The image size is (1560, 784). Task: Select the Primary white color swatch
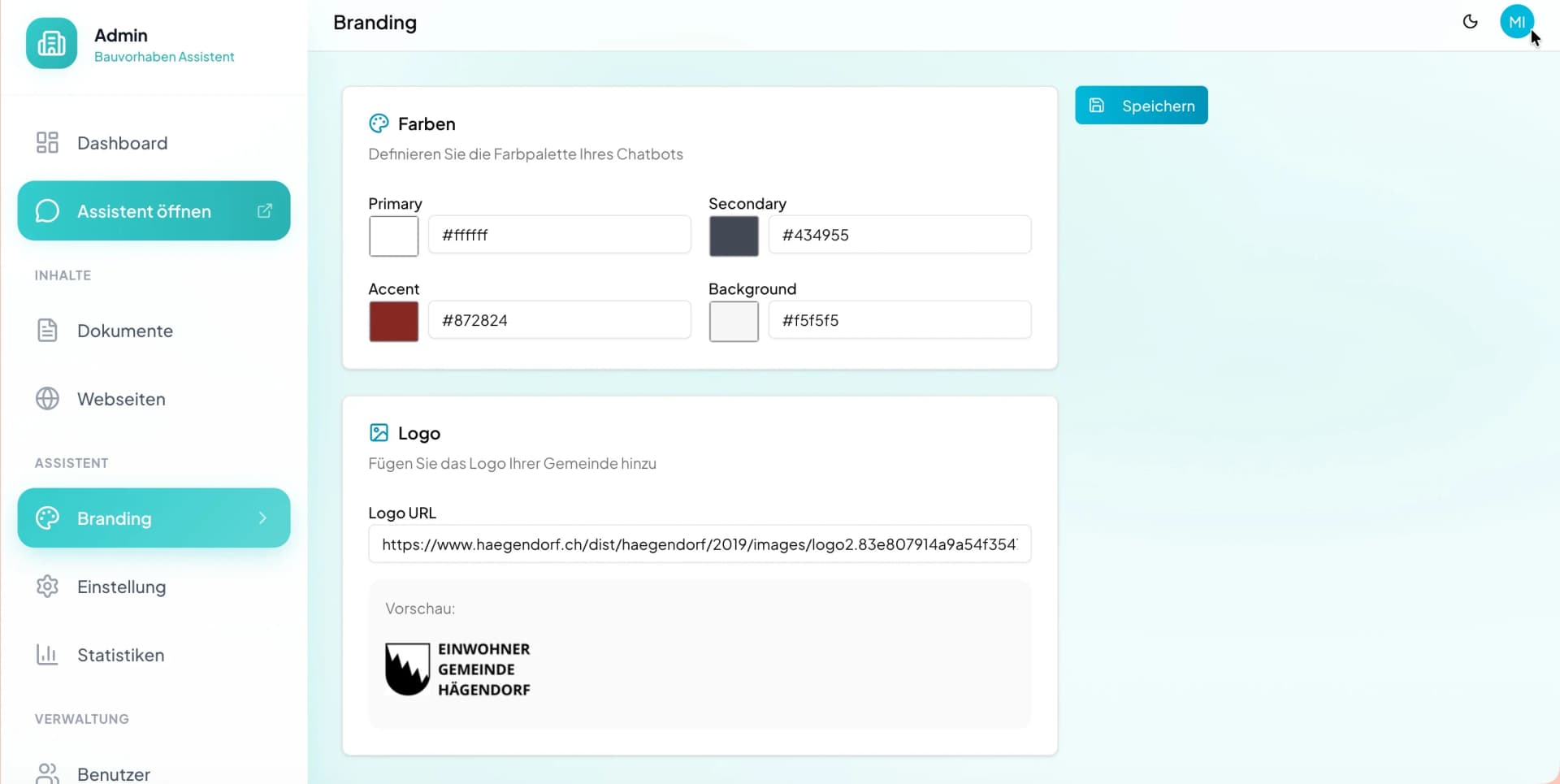393,236
